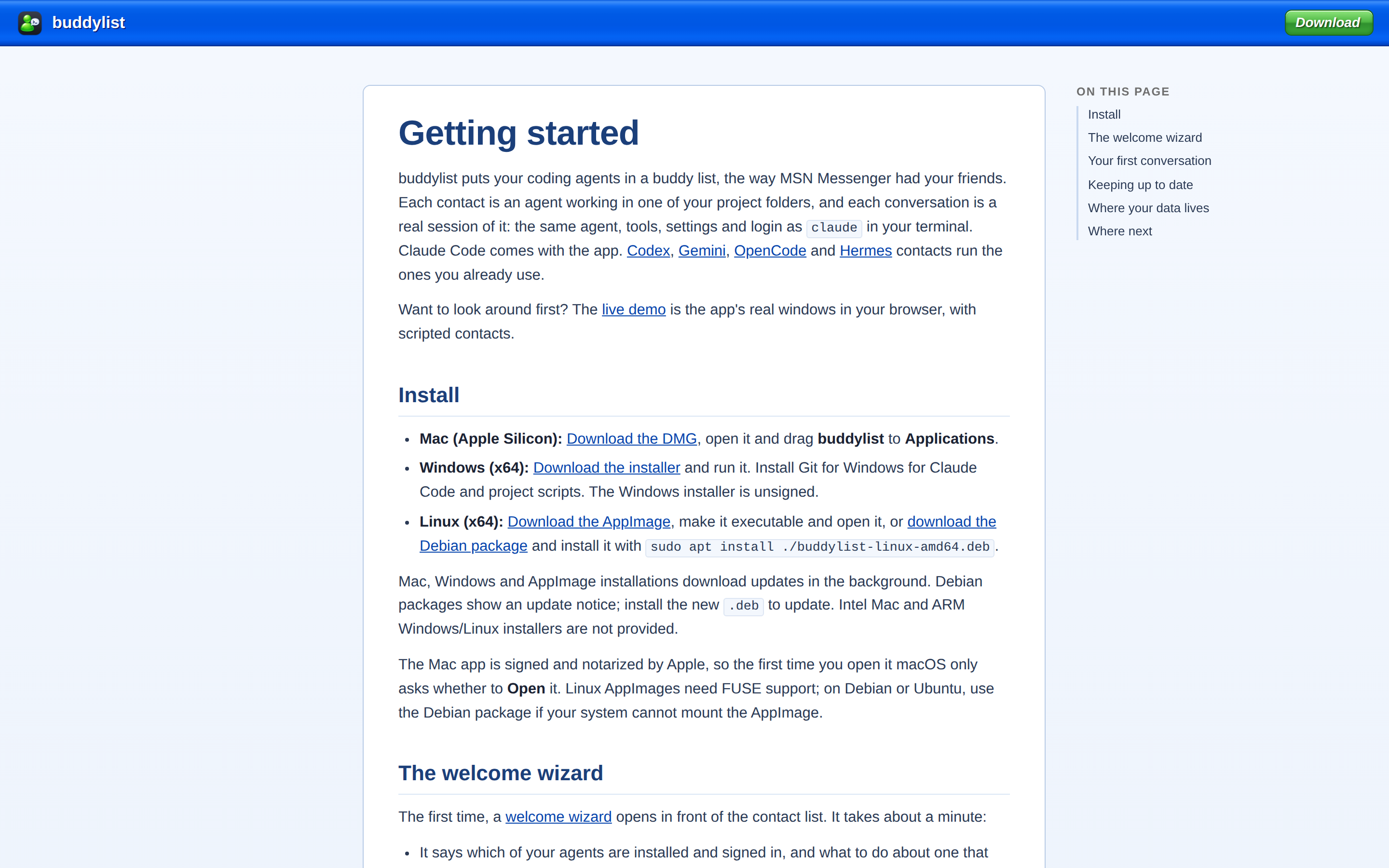
Task: Open Keeping up to date section
Action: tap(1140, 185)
